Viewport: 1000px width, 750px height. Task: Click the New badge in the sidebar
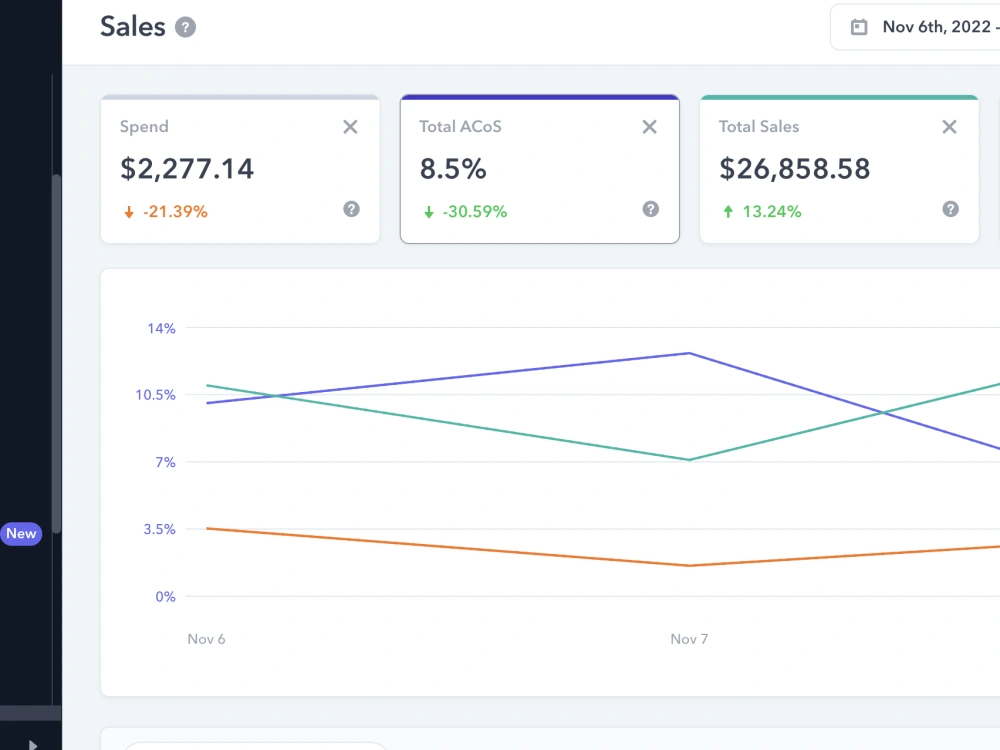pos(21,534)
